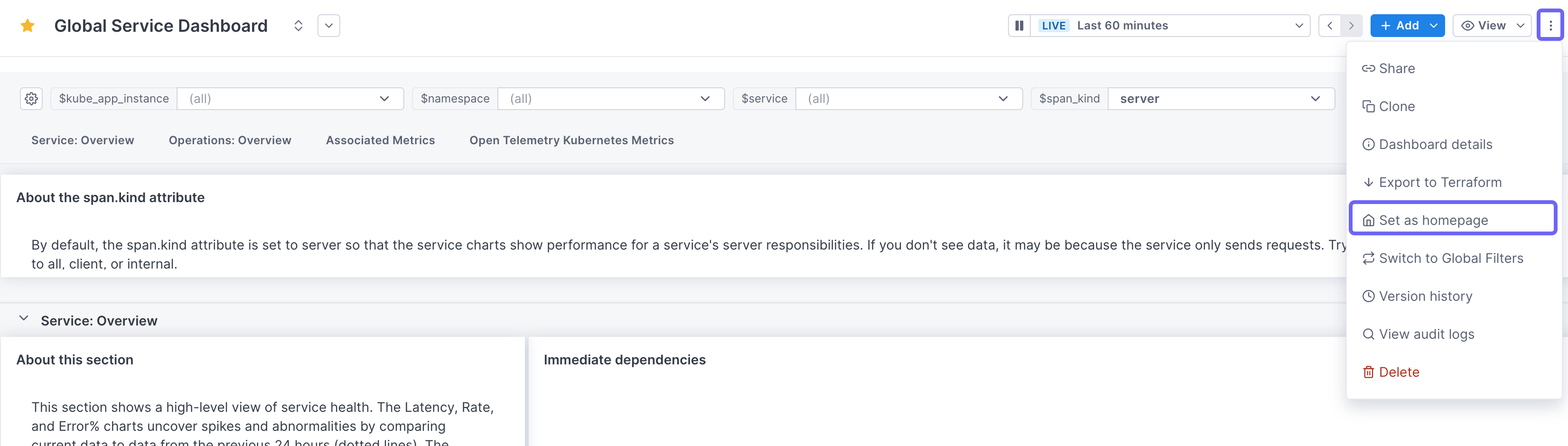
Task: Collapse the Service: Overview section
Action: (x=24, y=319)
